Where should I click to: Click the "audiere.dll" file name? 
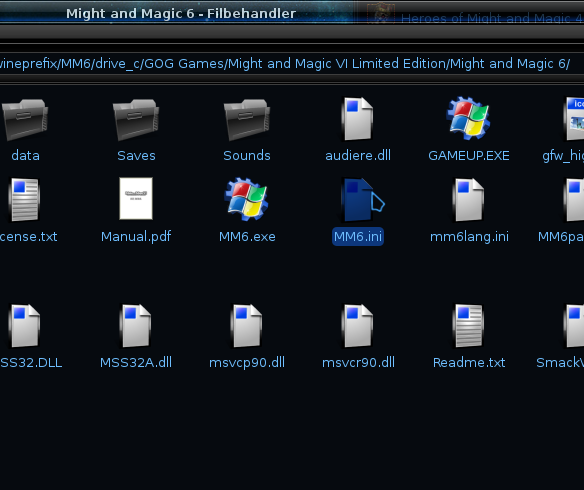pyautogui.click(x=358, y=155)
